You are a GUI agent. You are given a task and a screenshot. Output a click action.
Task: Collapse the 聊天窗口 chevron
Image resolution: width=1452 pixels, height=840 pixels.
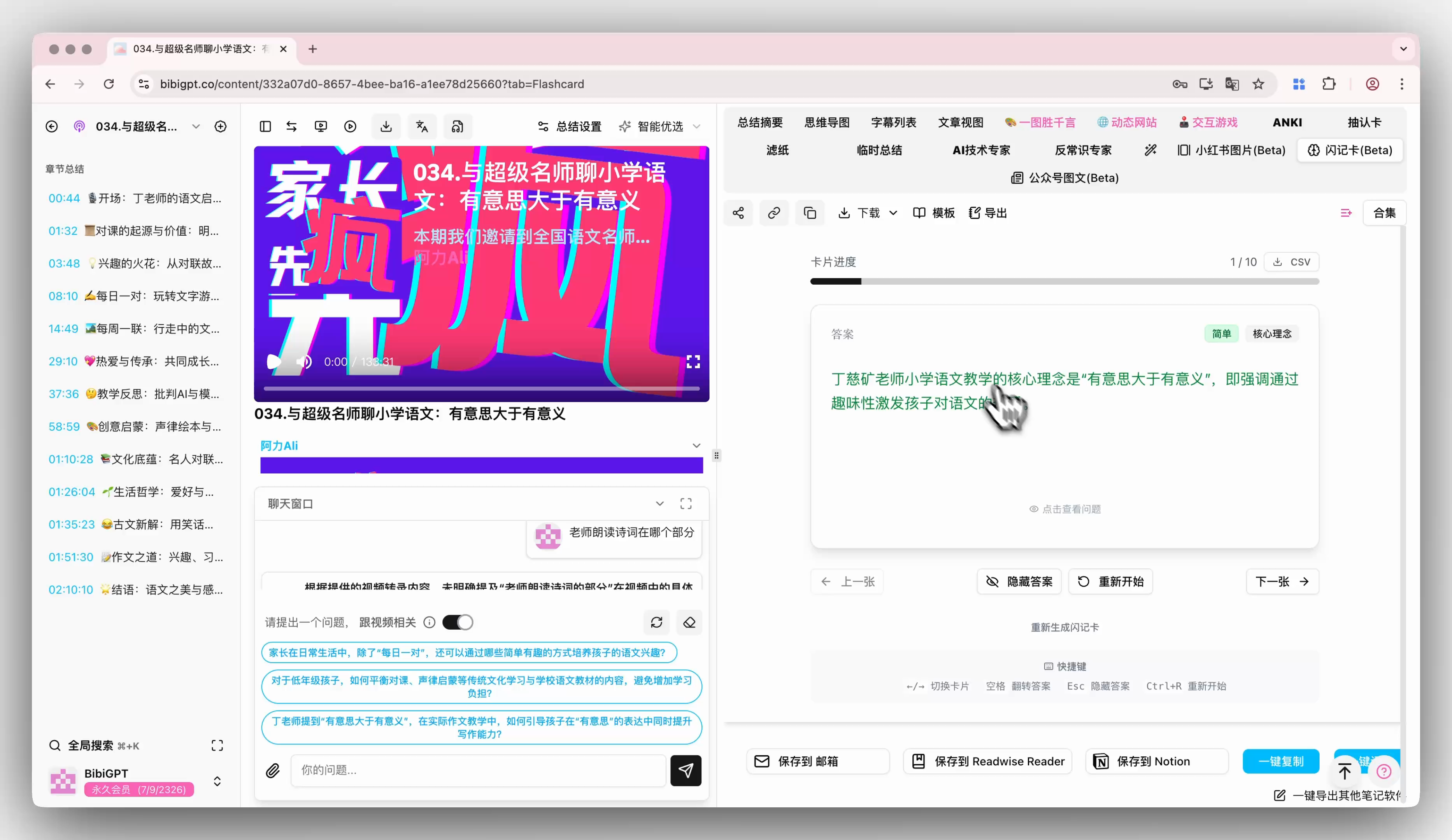(x=660, y=504)
